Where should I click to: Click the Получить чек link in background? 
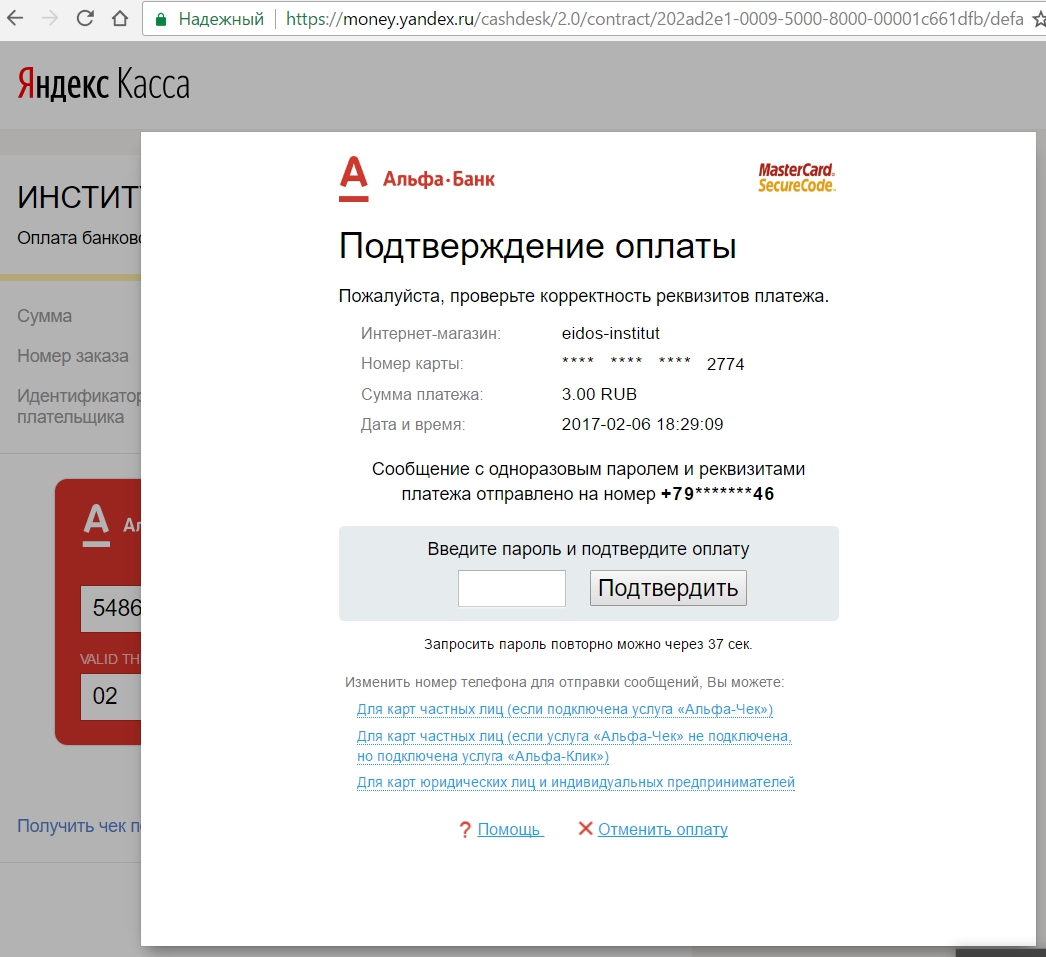coord(79,826)
